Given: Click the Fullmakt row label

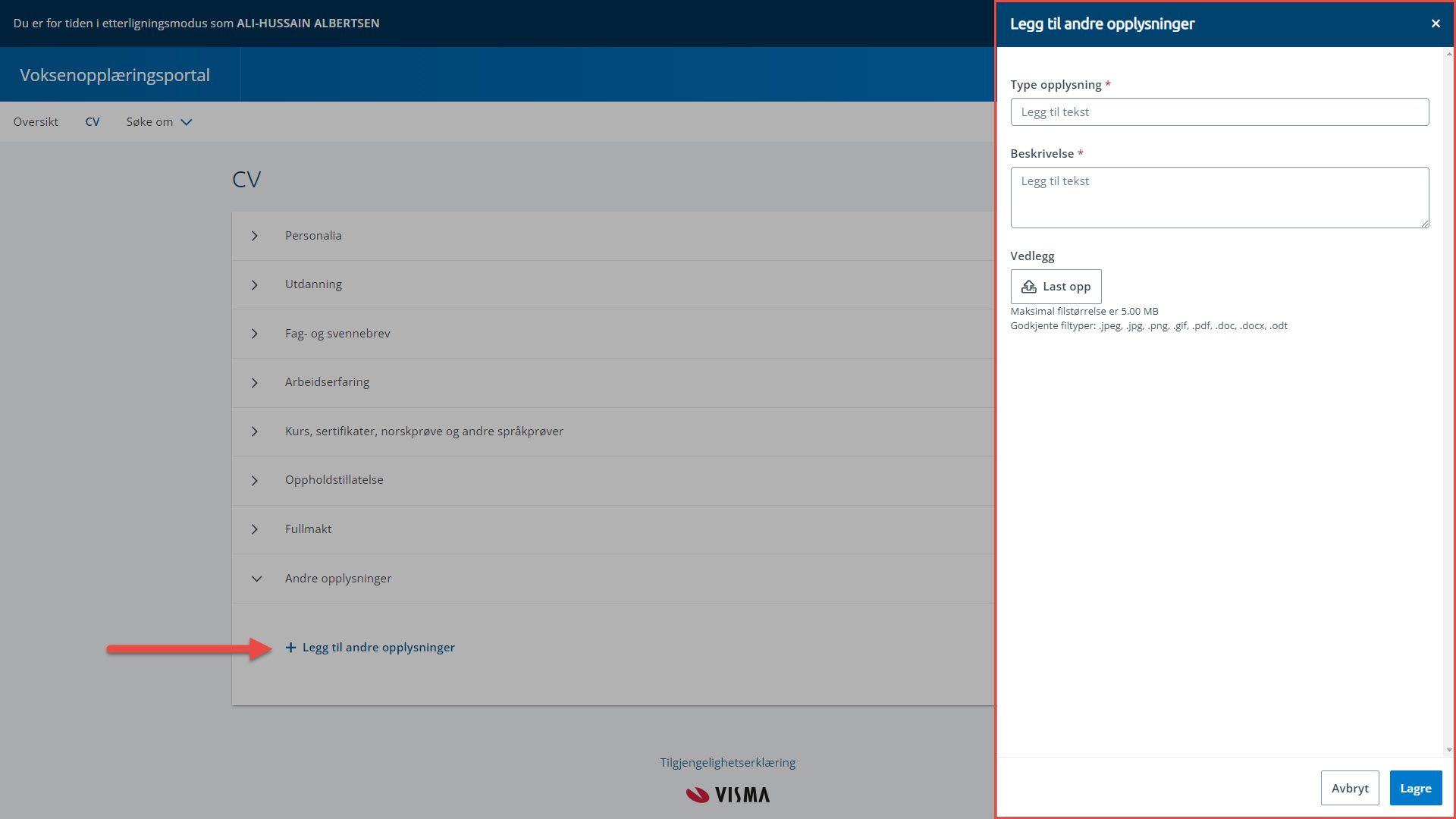Looking at the screenshot, I should [308, 529].
